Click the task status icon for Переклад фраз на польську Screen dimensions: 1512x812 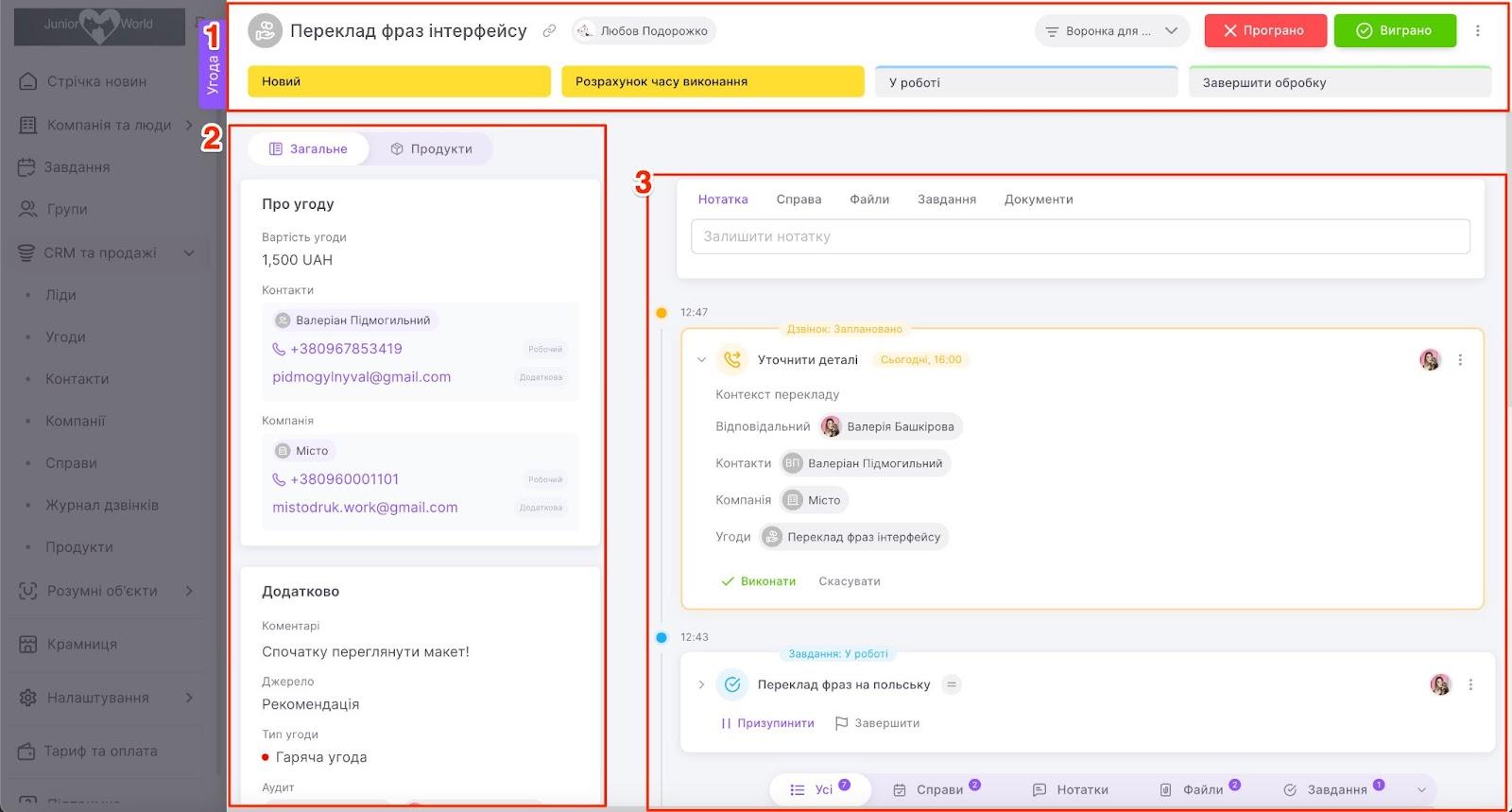[x=731, y=684]
